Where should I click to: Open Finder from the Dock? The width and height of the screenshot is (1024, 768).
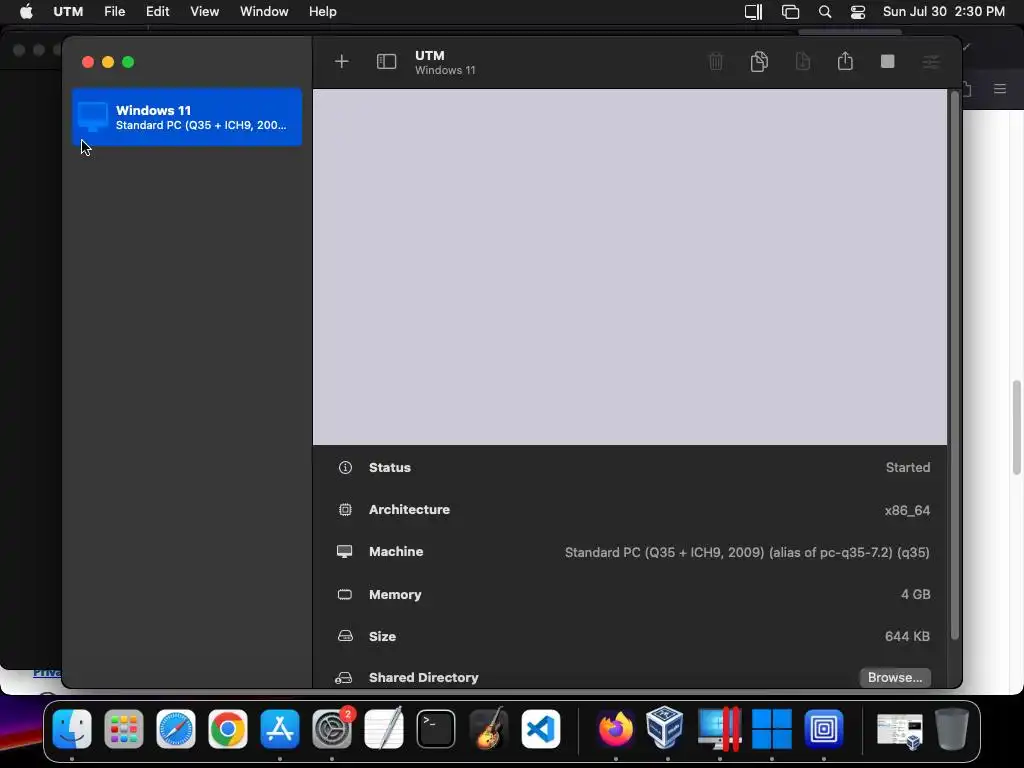click(72, 729)
